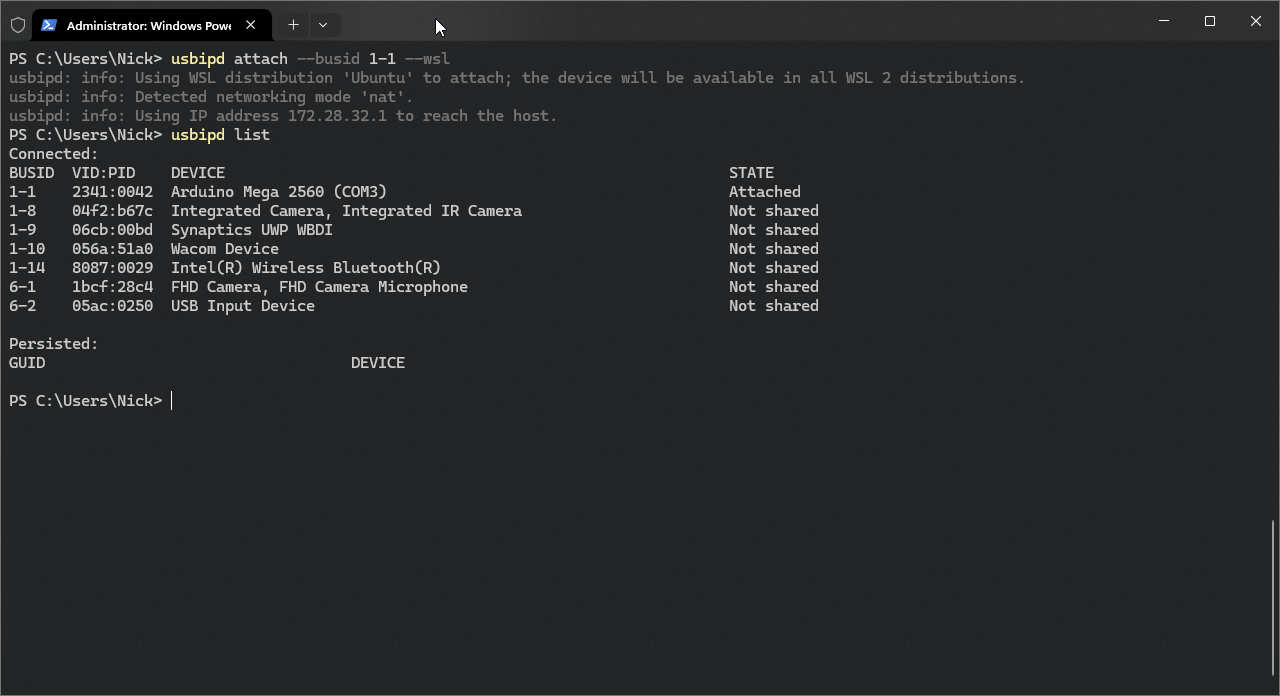Close the Administrator: Windows PowerShell tab
Viewport: 1280px width, 696px height.
[251, 25]
